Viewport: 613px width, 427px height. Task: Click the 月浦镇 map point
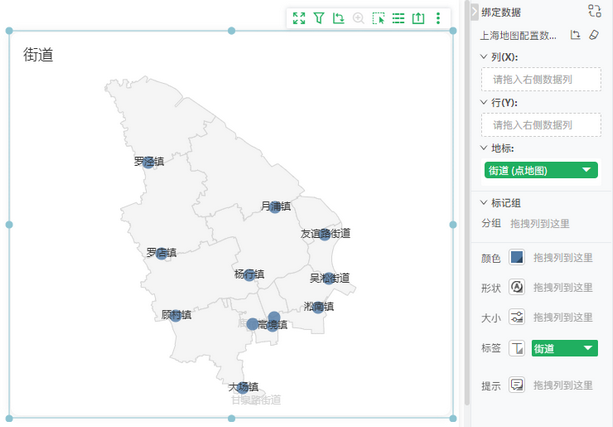click(x=275, y=207)
